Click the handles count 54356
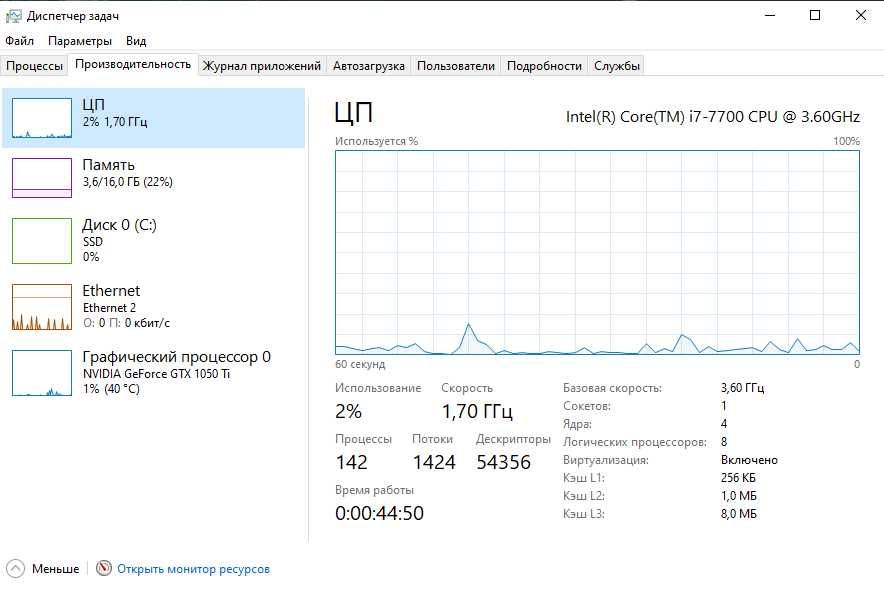The image size is (884, 593). point(503,462)
